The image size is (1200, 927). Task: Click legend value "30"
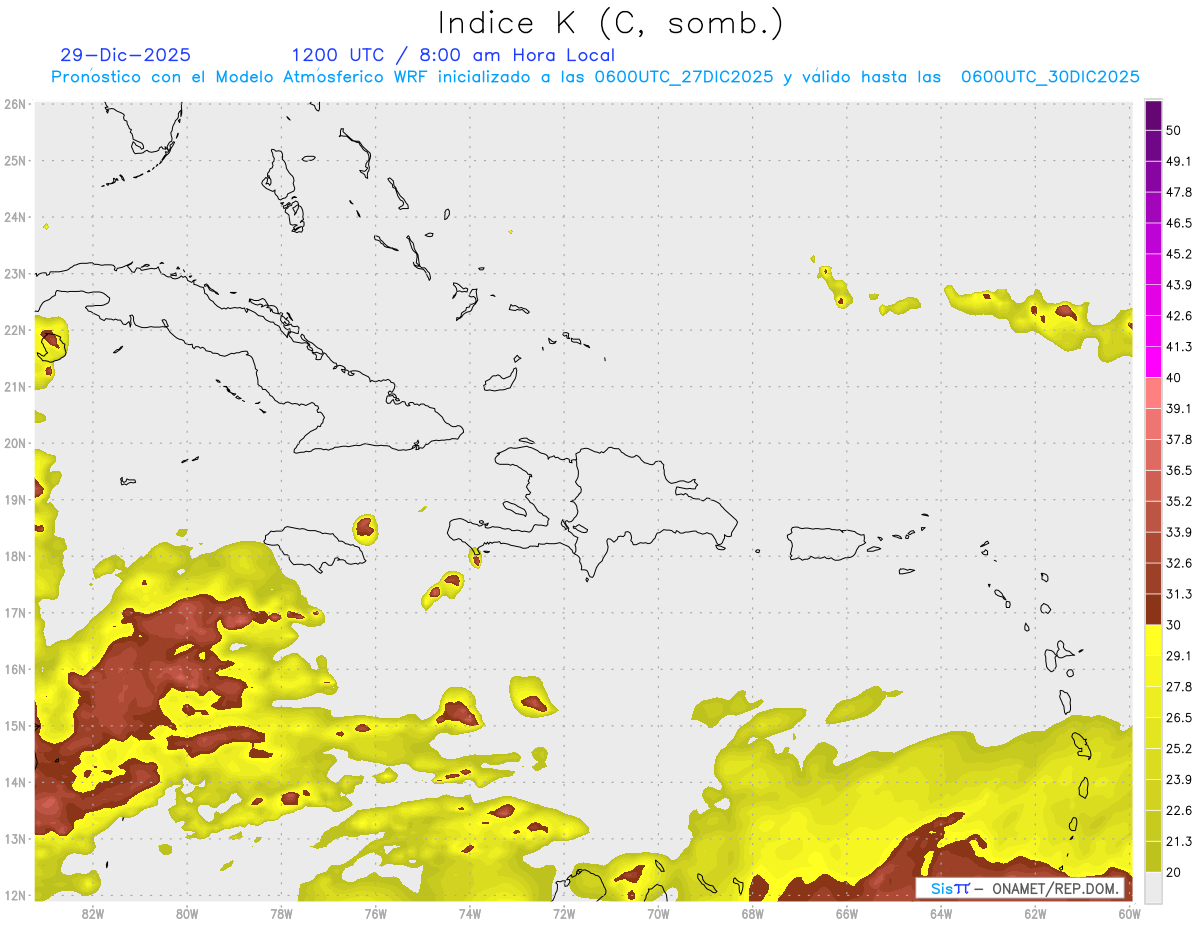1175,625
